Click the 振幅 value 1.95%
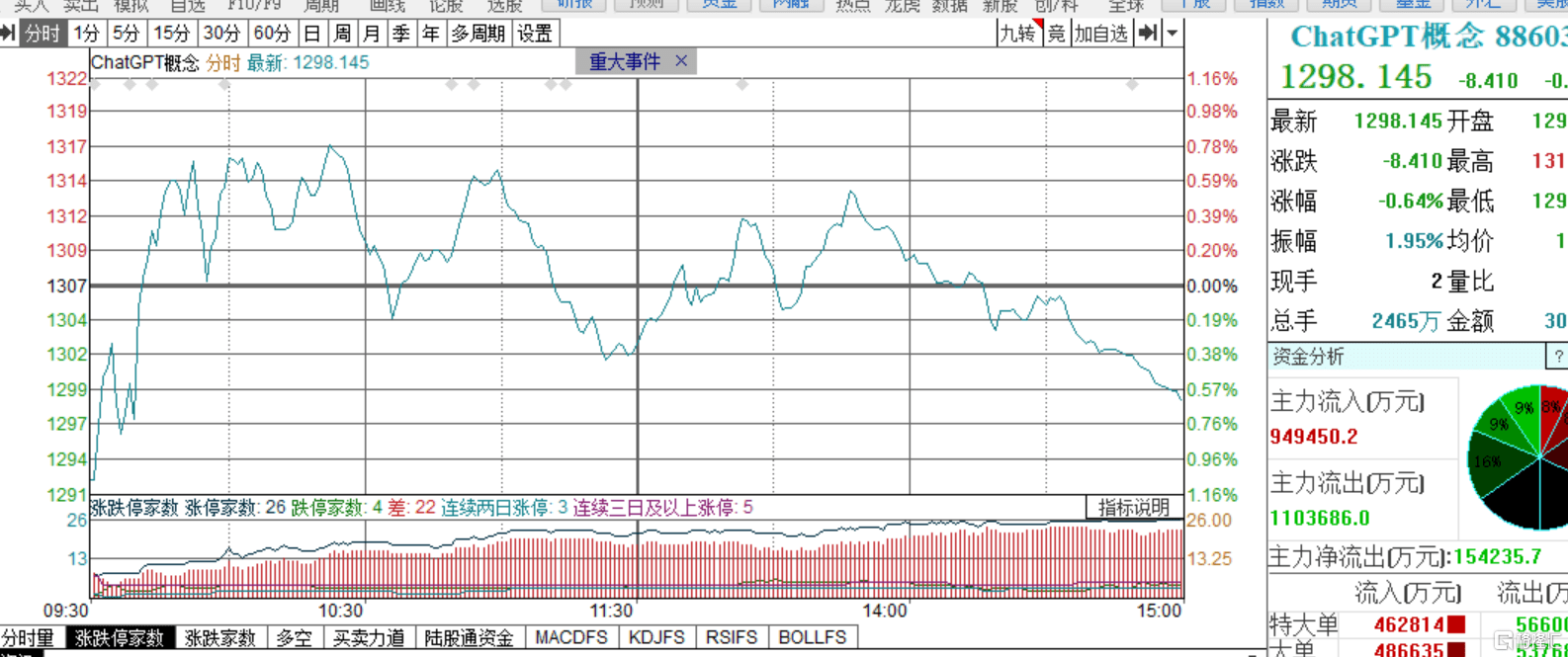Viewport: 1568px width, 657px height. coord(1414,240)
